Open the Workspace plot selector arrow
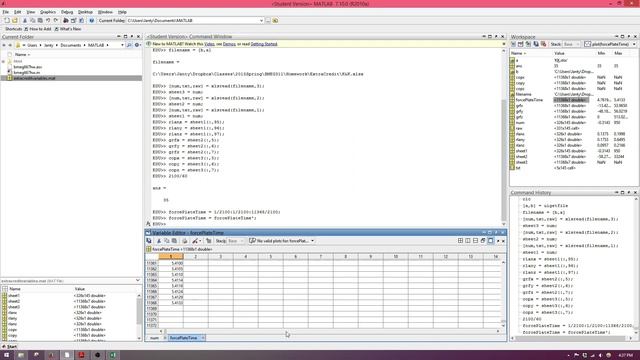 click(x=634, y=44)
